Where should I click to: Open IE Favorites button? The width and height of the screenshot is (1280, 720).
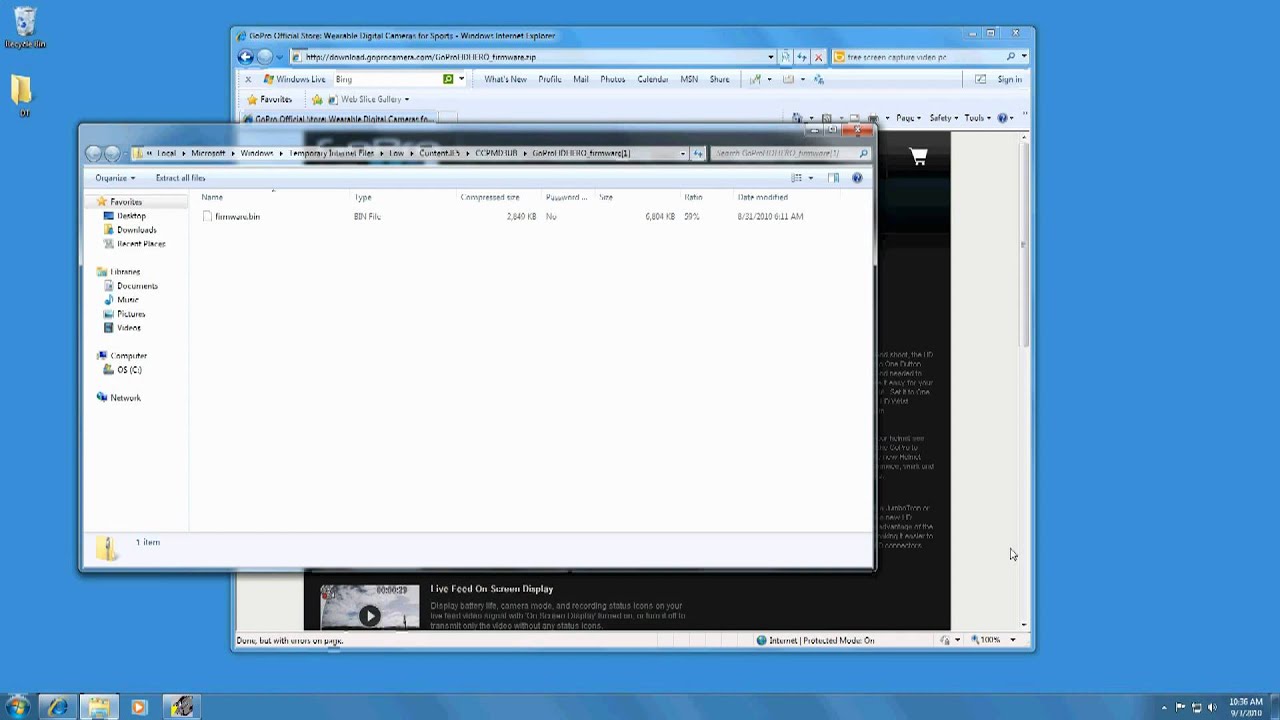pos(268,99)
